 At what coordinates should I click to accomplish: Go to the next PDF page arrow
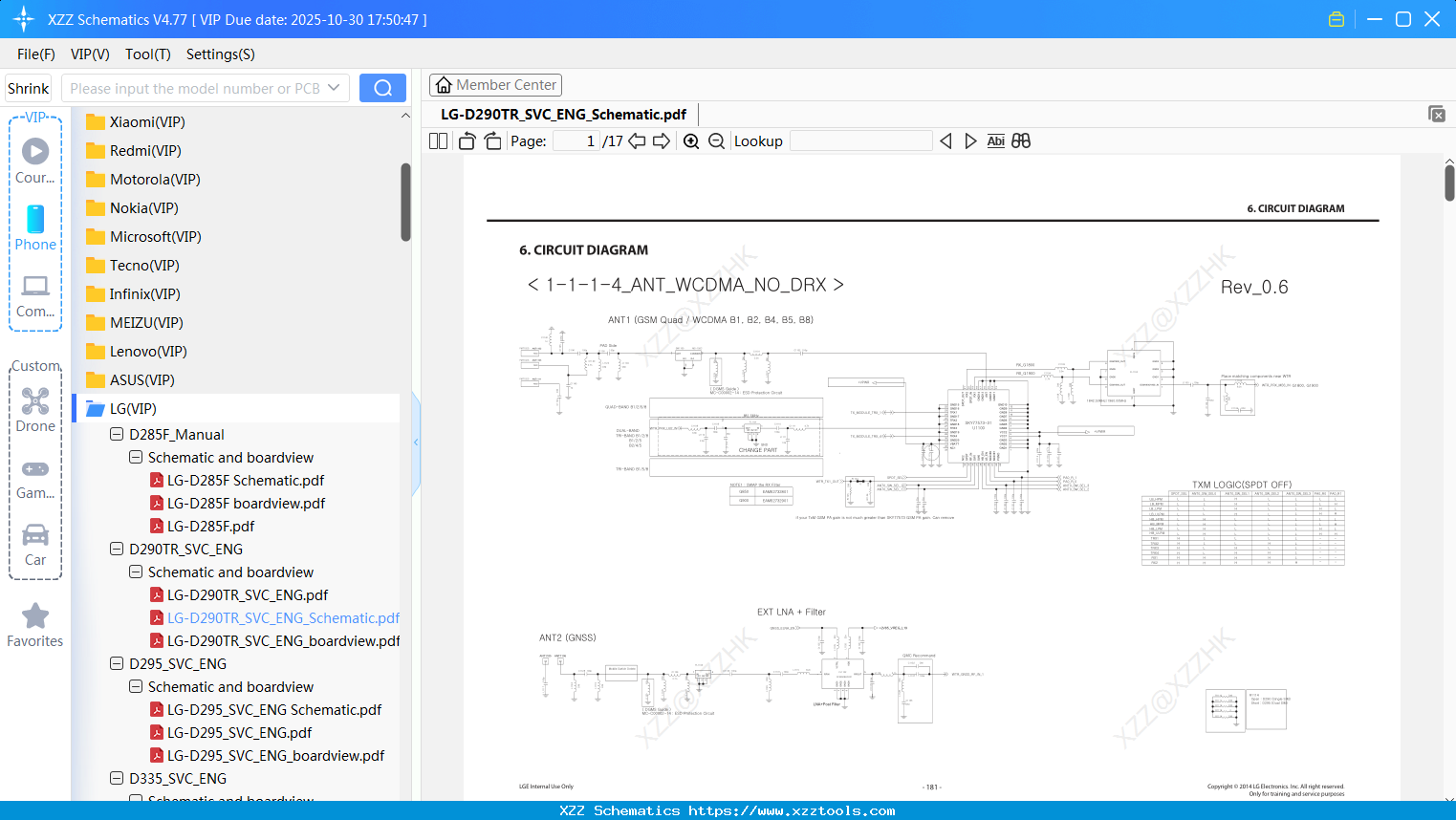[x=660, y=140]
